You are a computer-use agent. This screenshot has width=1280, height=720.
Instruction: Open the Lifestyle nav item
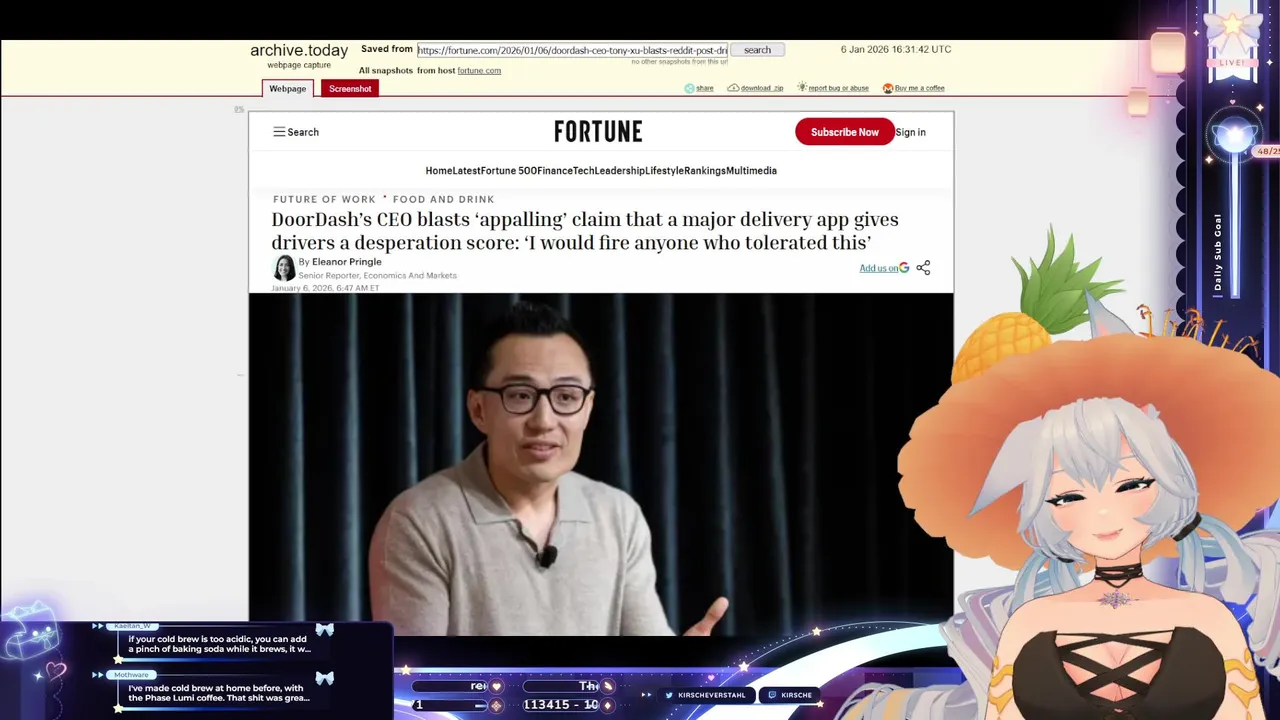(664, 171)
